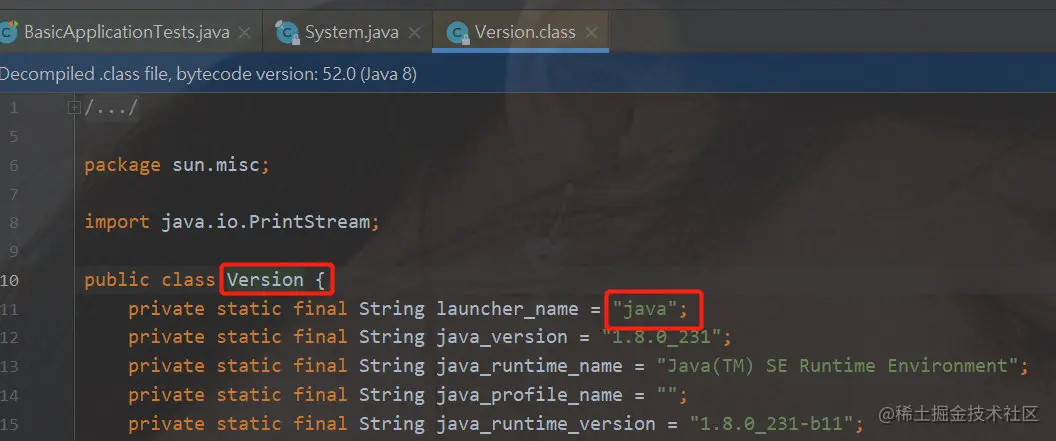Viewport: 1056px width, 441px height.
Task: Click "Java(TM) SE Runtime Environment" string
Action: pos(836,366)
